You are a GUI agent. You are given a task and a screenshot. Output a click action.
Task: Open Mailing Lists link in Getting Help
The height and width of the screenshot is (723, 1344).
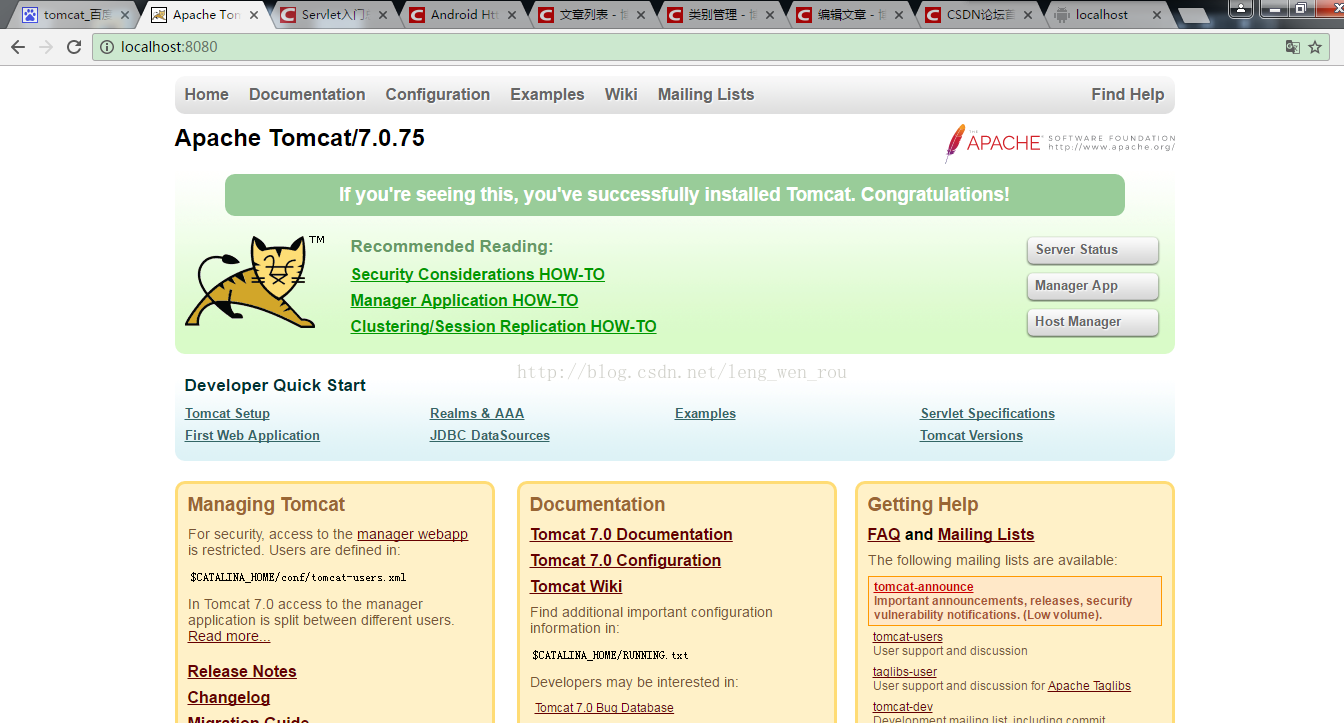(x=986, y=534)
